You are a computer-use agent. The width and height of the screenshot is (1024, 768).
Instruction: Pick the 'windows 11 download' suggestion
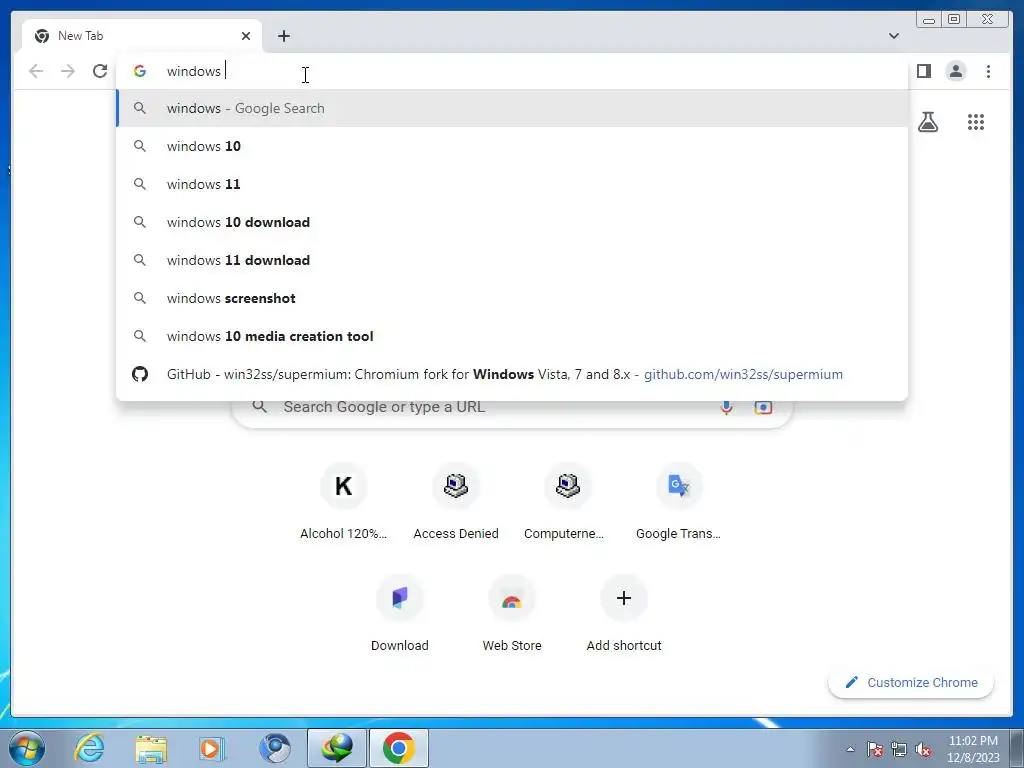coord(512,260)
